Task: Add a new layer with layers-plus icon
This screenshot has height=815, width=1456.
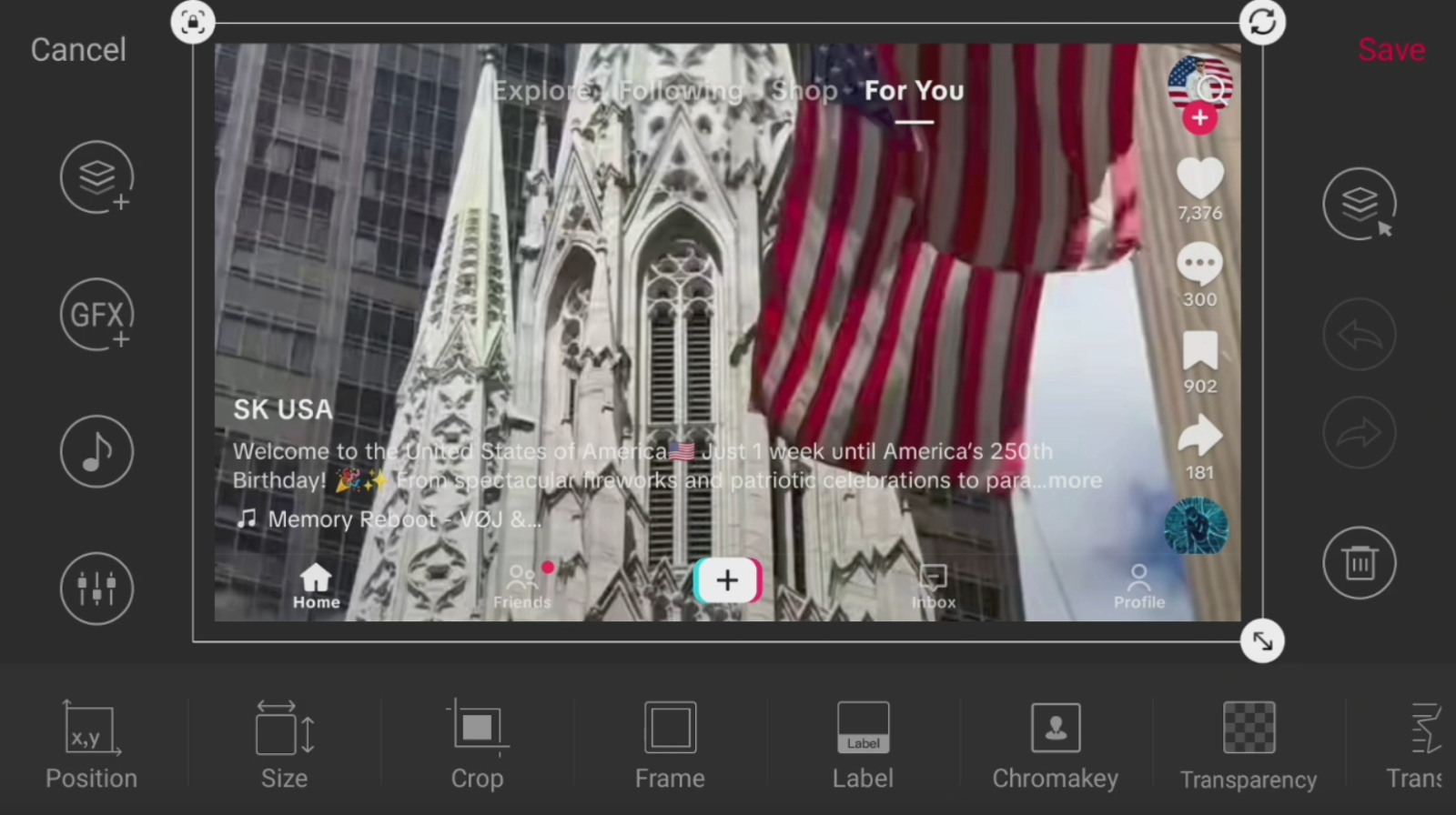Action: 97,177
